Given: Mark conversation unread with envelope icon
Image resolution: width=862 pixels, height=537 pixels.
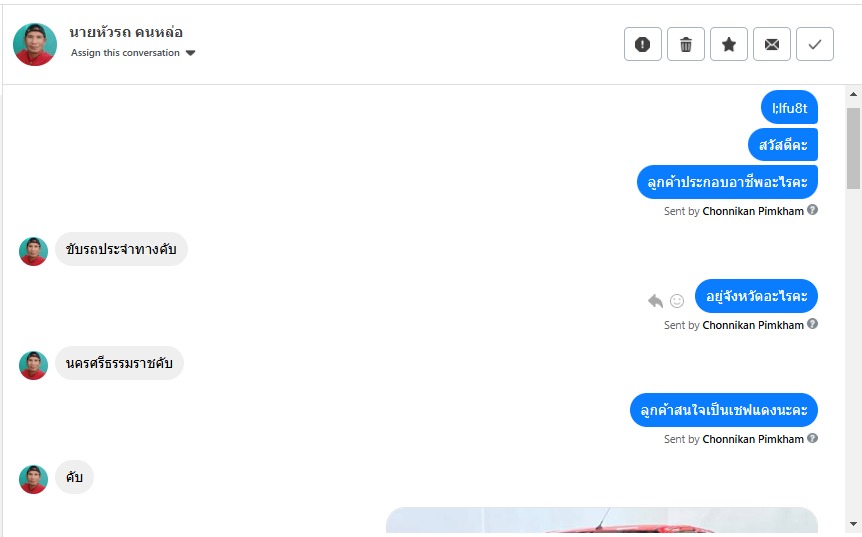Looking at the screenshot, I should click(x=772, y=44).
